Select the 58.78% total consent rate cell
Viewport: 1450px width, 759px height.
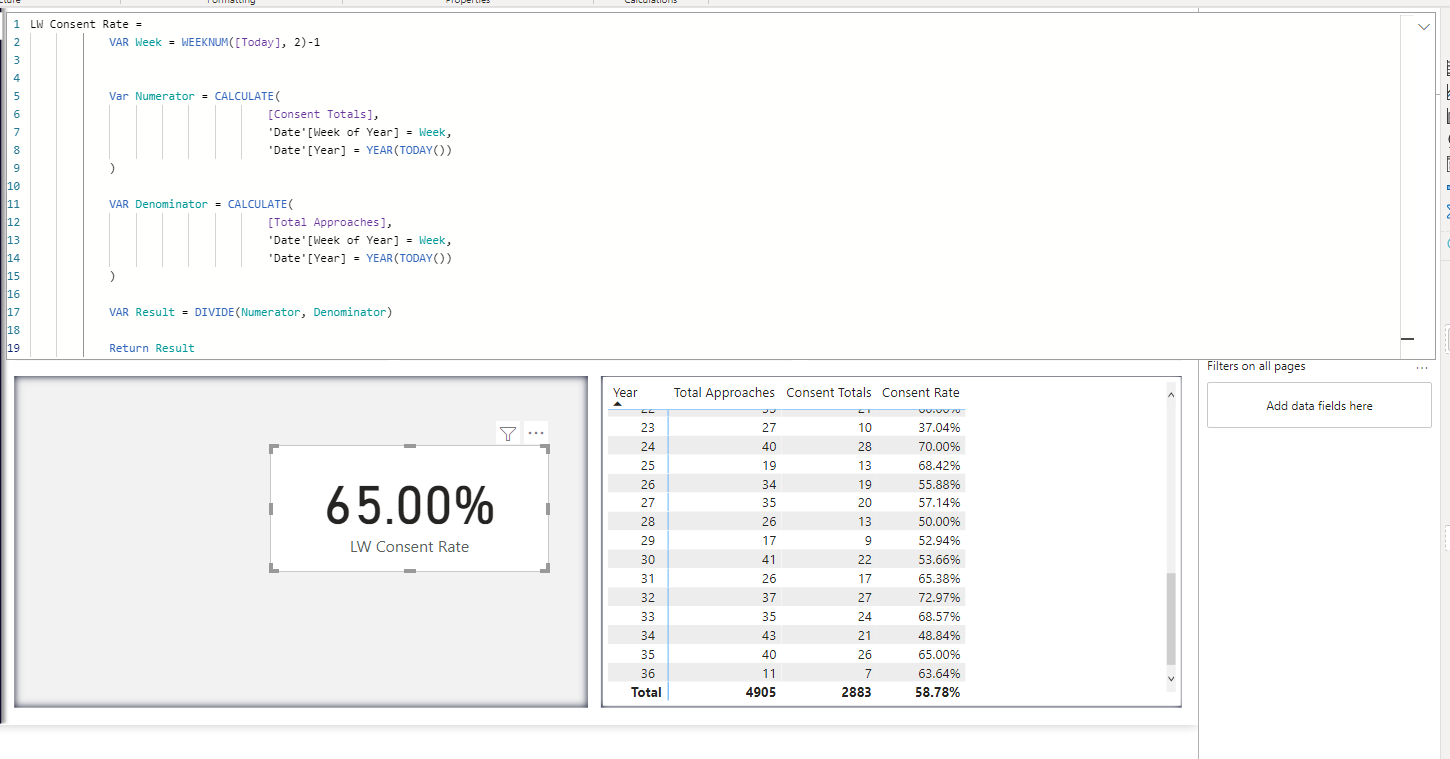click(938, 692)
